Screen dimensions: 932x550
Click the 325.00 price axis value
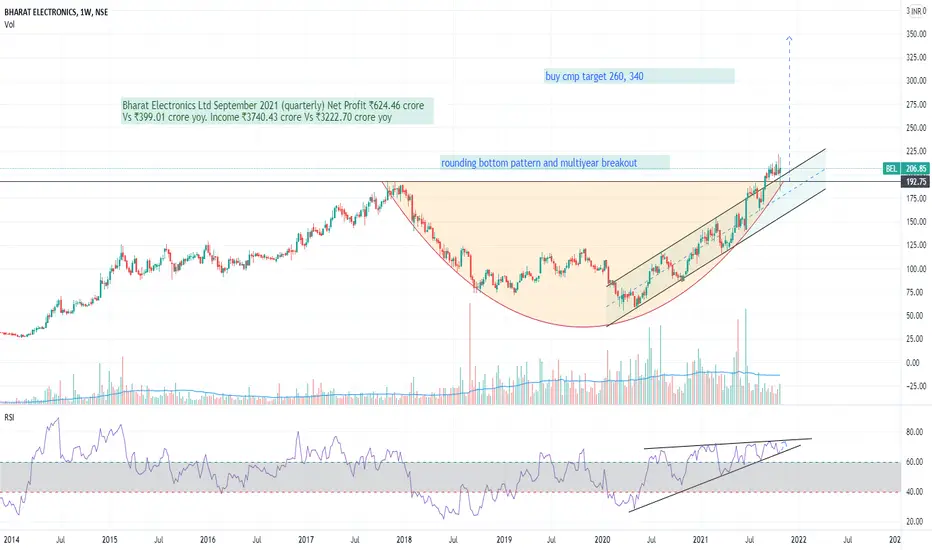tap(916, 58)
